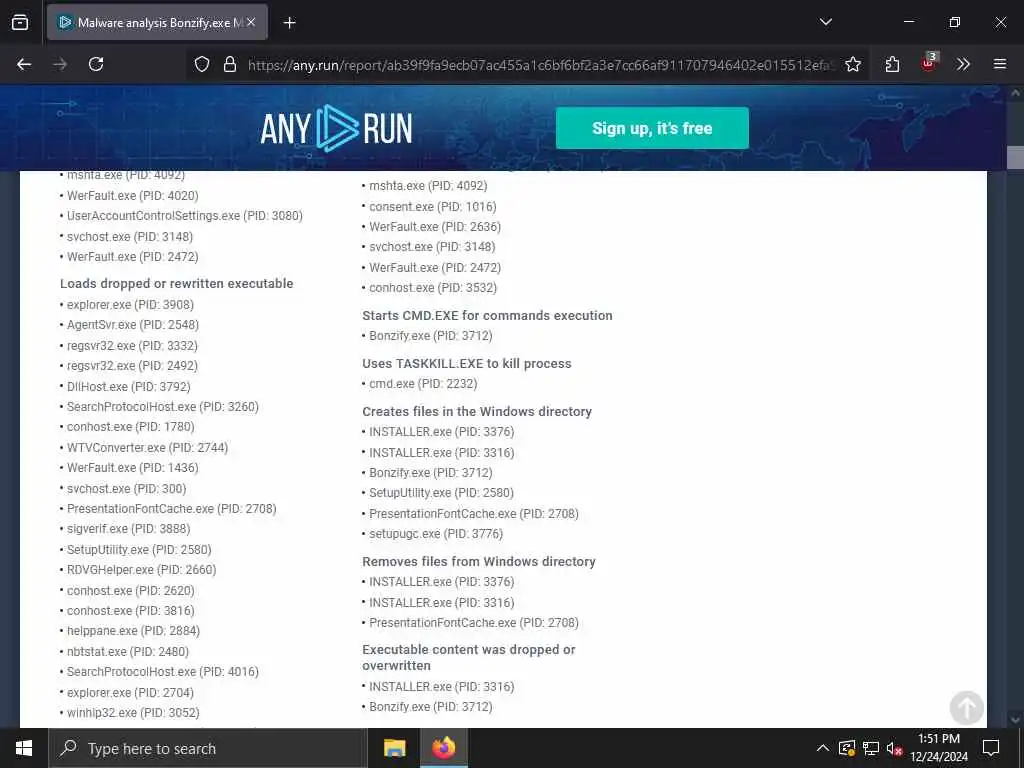Select 'sigverif.exe (PID: 3888)' entry
This screenshot has width=1024, height=768.
click(x=129, y=529)
